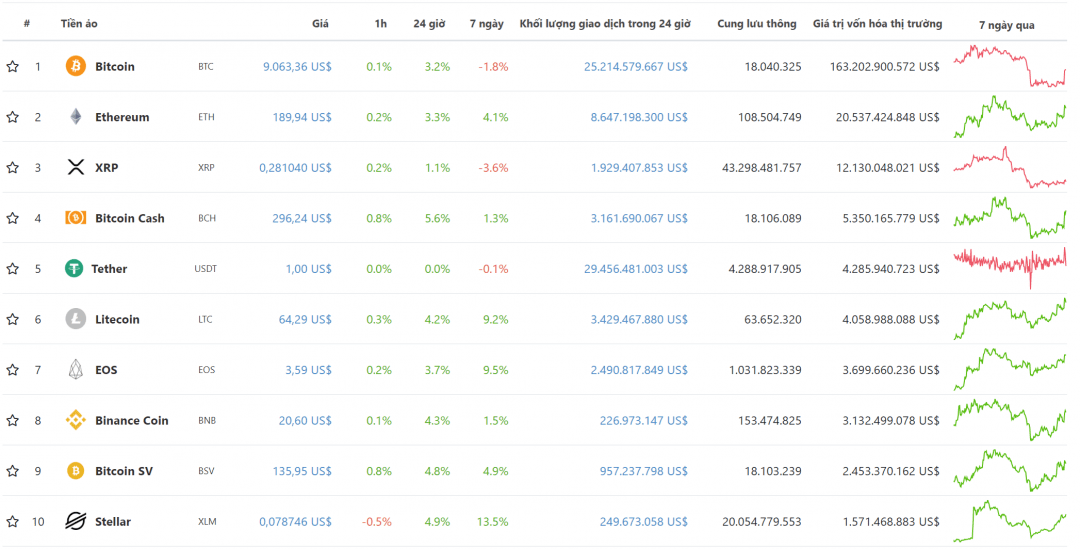This screenshot has height=549, width=1080.
Task: Sort by Cung lưu thông header
Action: [x=756, y=23]
